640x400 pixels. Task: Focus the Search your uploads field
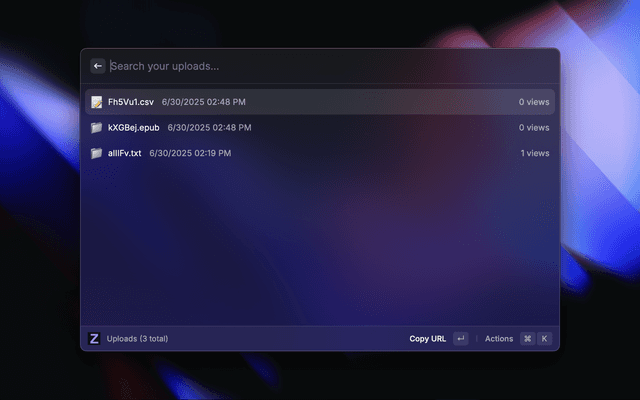(x=331, y=66)
